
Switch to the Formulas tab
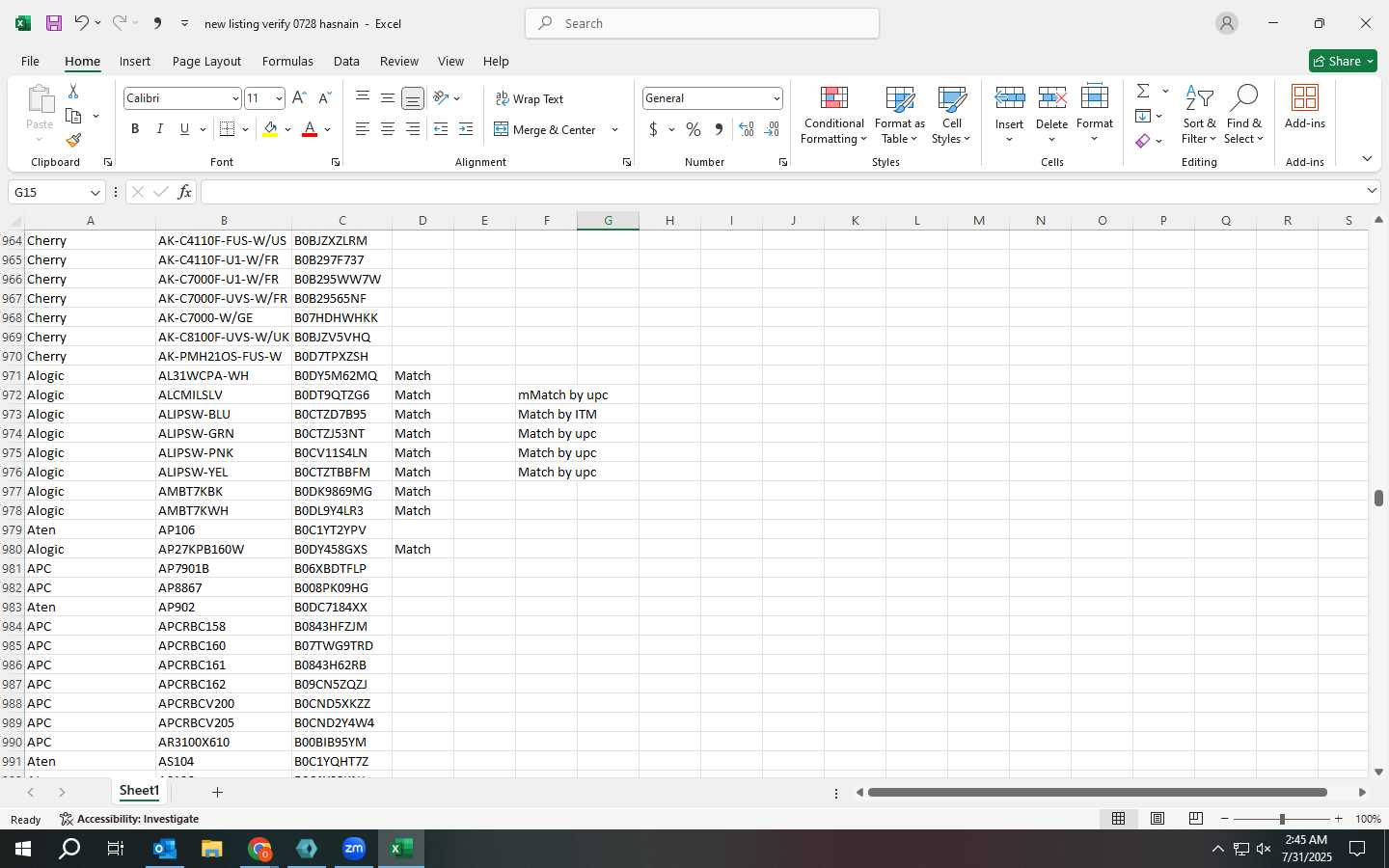click(x=287, y=61)
